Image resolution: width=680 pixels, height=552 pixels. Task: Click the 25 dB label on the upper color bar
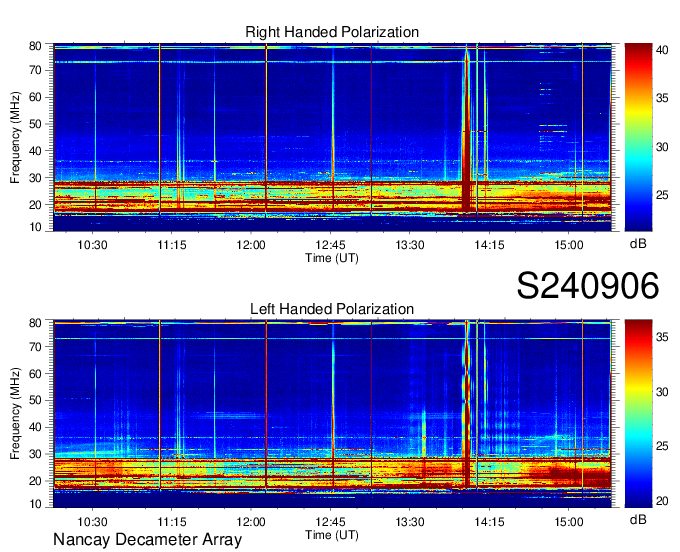662,195
